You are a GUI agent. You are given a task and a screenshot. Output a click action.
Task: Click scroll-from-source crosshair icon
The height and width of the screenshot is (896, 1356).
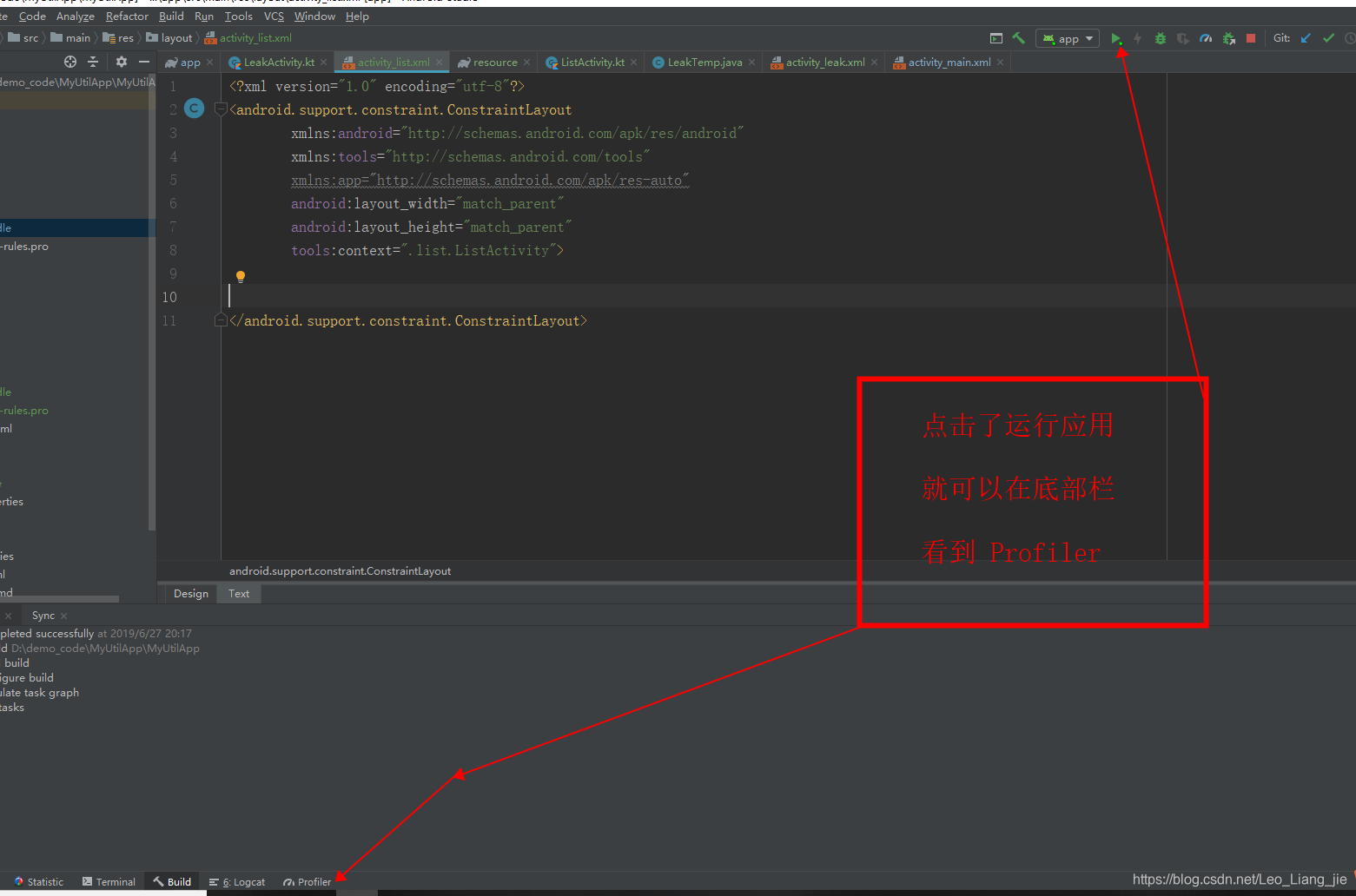click(70, 62)
